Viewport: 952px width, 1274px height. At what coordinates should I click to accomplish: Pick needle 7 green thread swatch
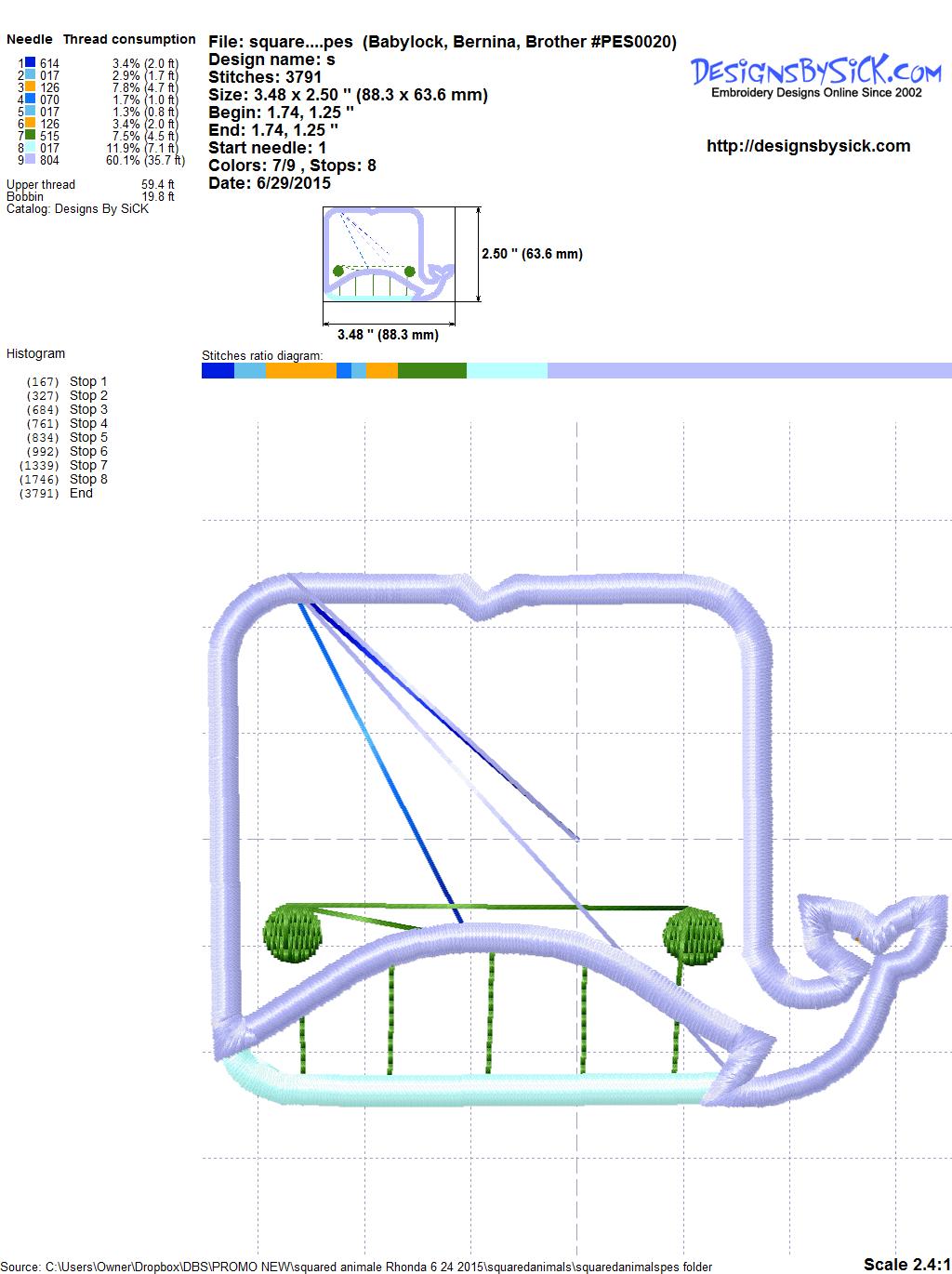31,136
